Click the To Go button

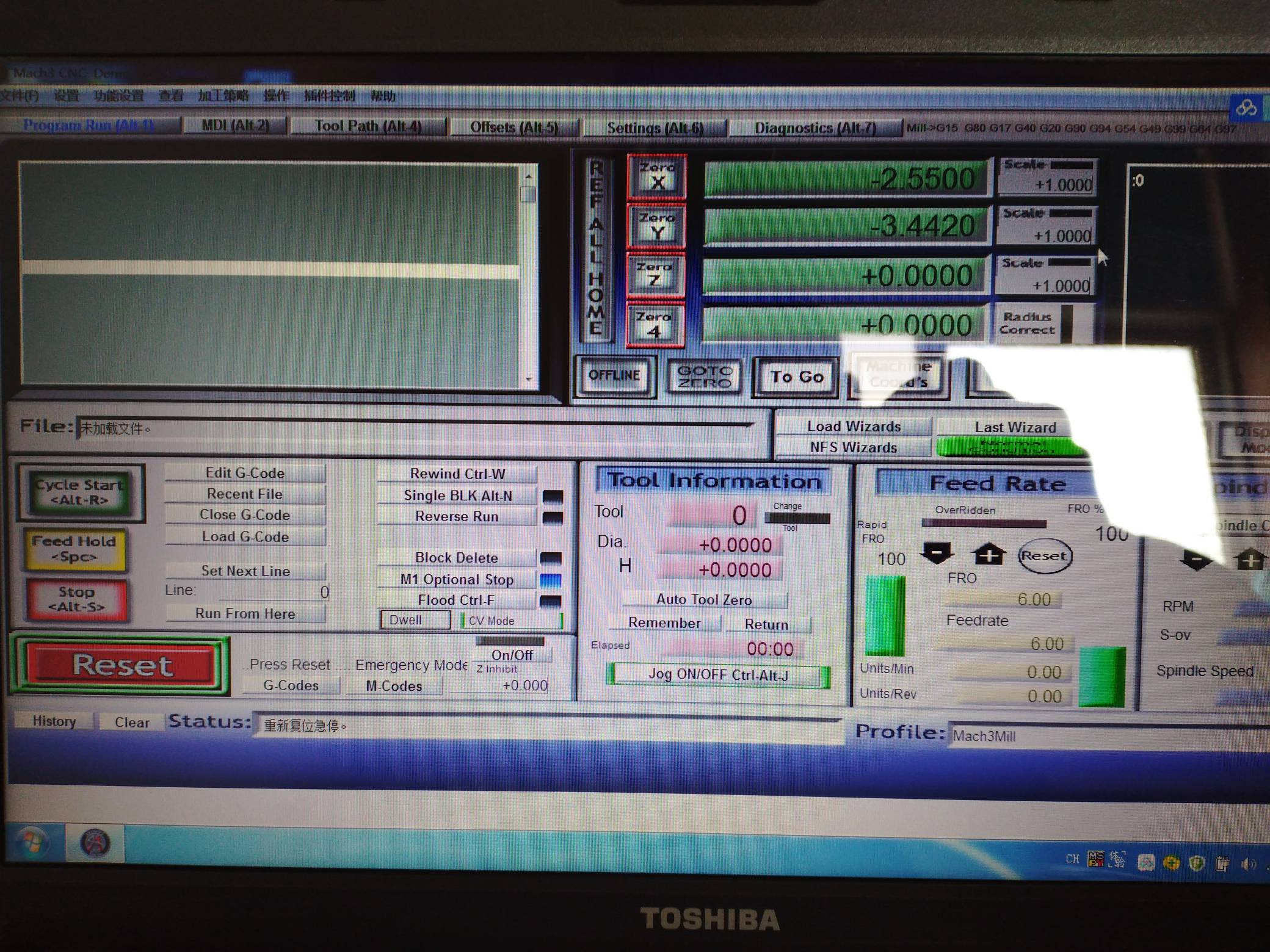pyautogui.click(x=797, y=377)
